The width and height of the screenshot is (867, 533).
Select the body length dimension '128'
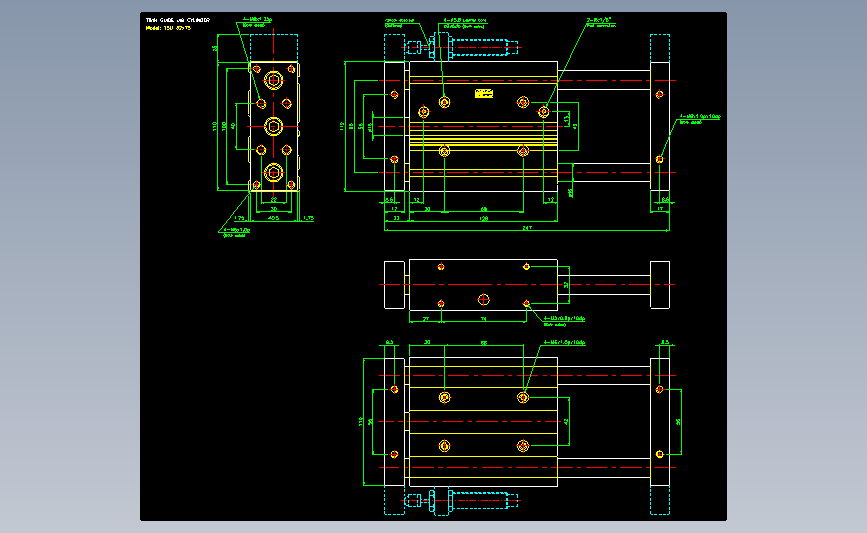484,218
